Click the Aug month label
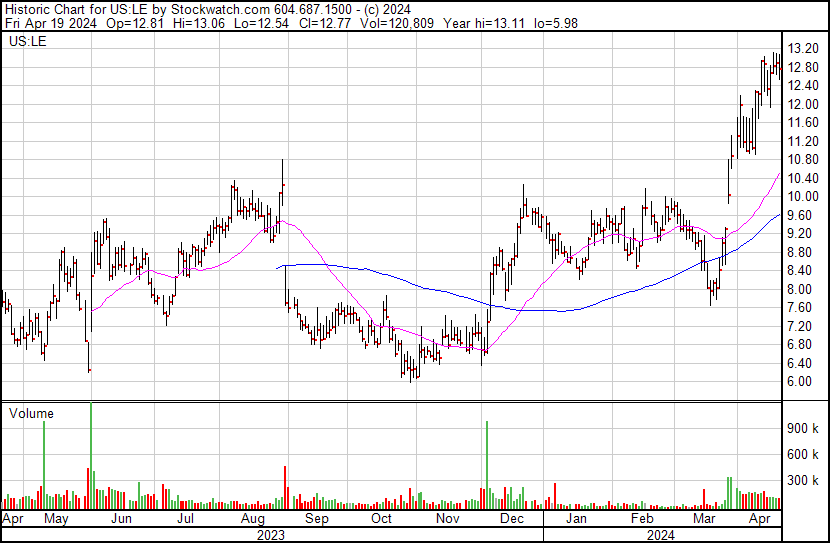The height and width of the screenshot is (543, 830). point(252,518)
